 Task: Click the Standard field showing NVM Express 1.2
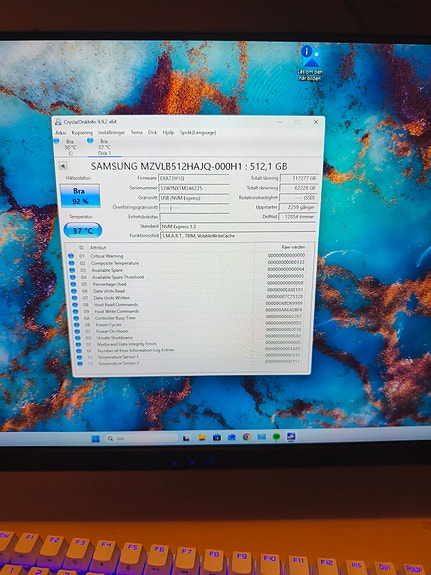(x=238, y=227)
